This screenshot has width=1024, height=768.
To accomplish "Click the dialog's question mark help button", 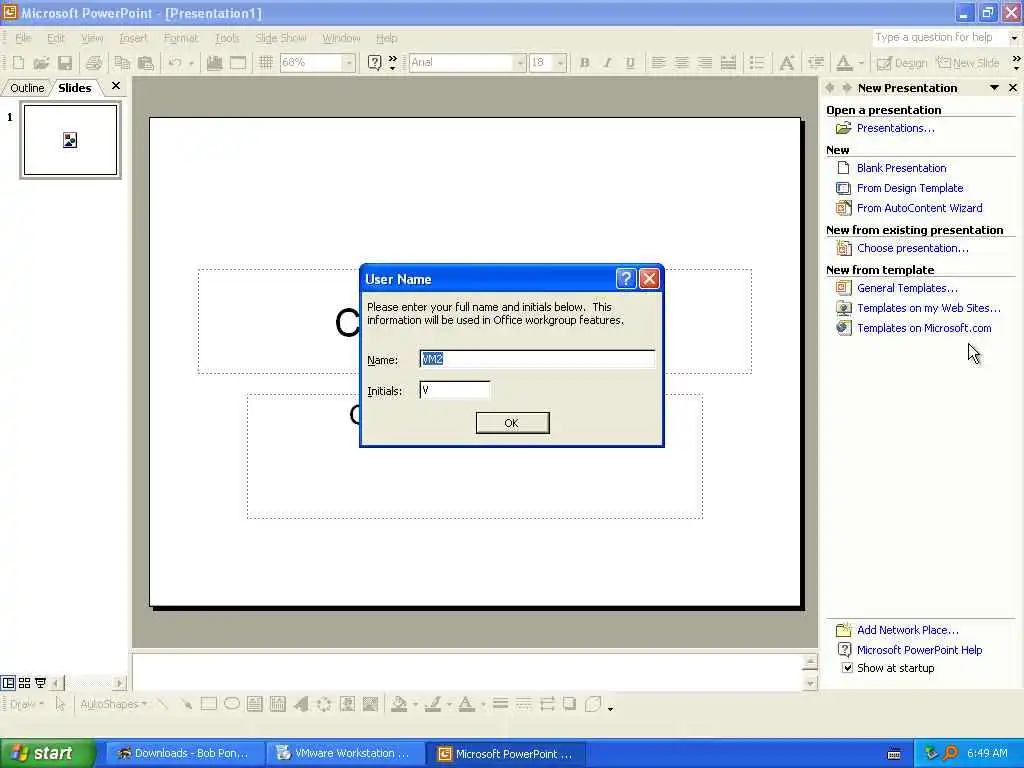I will [626, 279].
